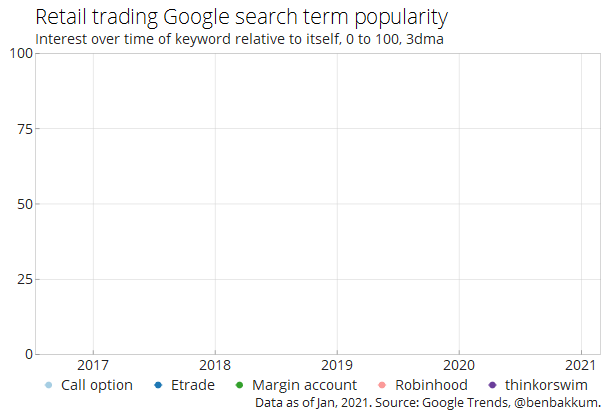Click the 2019 x-axis label
This screenshot has height=420, width=615.
click(337, 365)
